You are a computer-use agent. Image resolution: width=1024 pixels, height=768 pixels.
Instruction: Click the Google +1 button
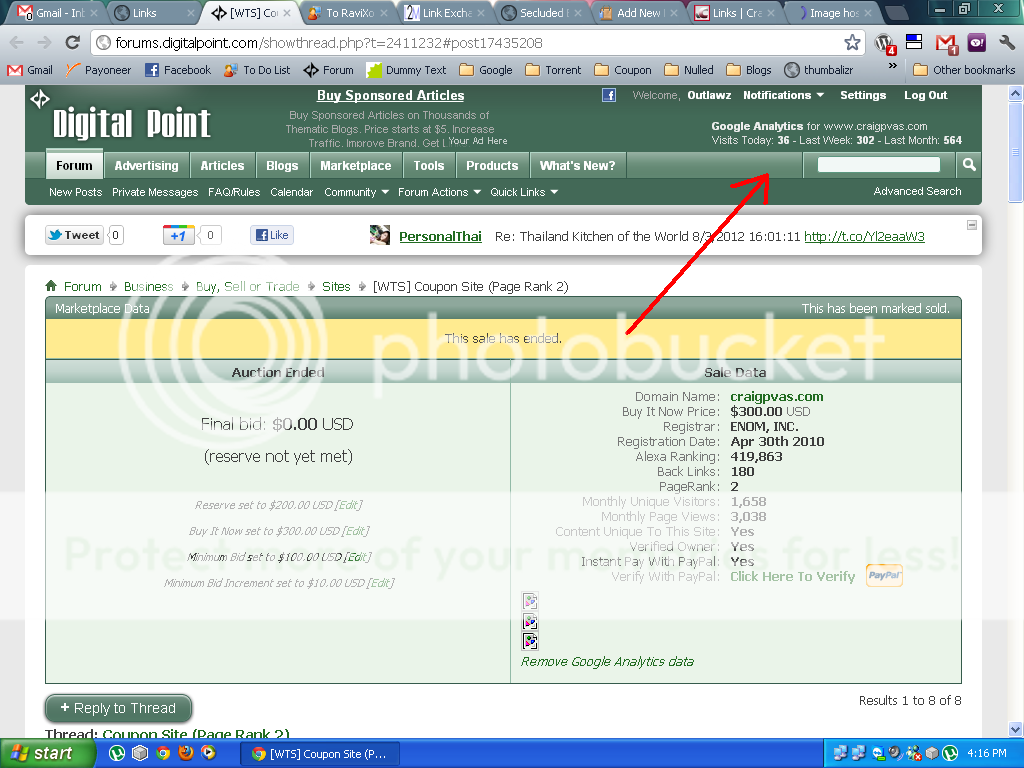click(179, 235)
